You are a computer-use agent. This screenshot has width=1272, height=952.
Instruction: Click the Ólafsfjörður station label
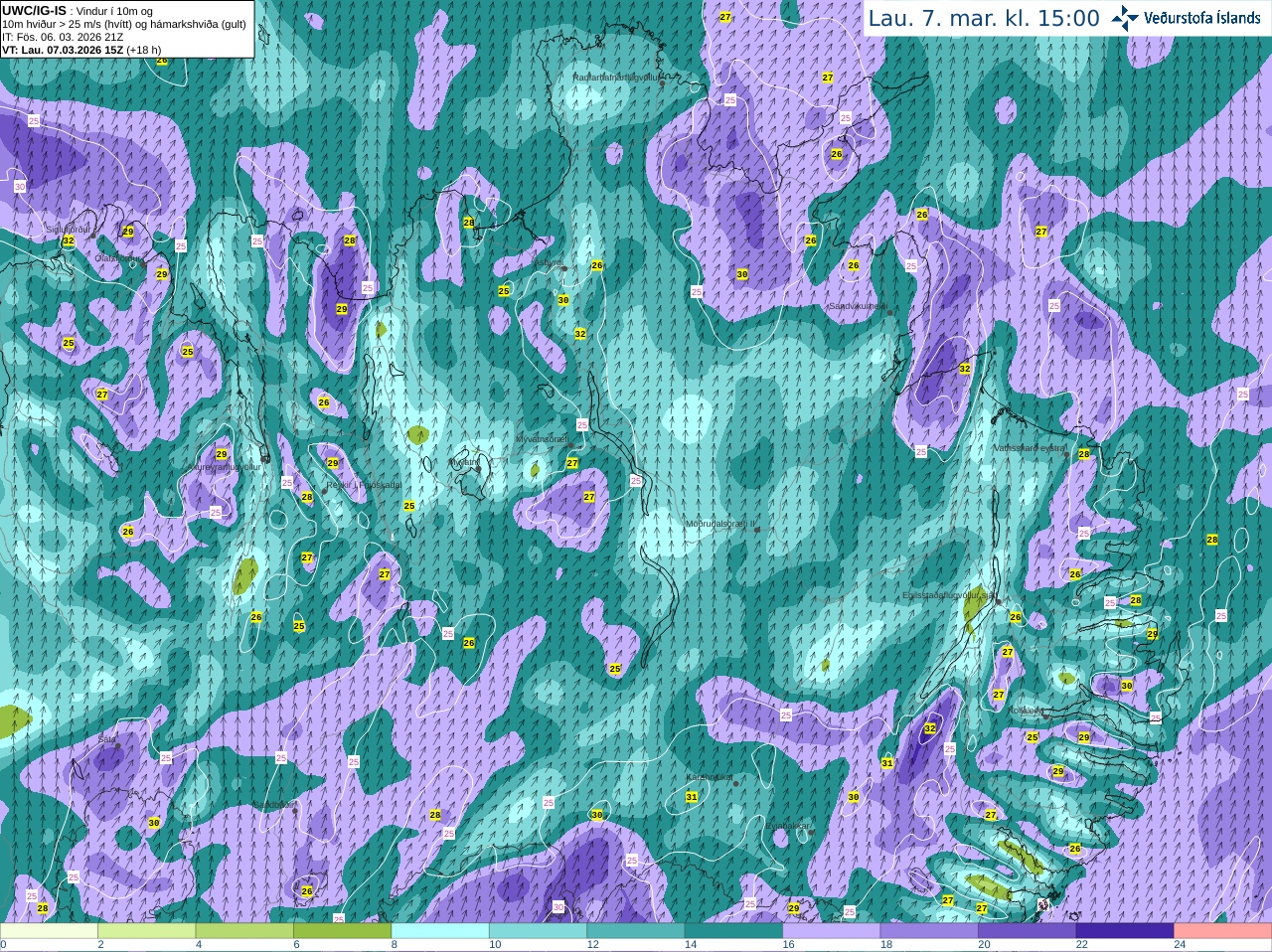(117, 257)
